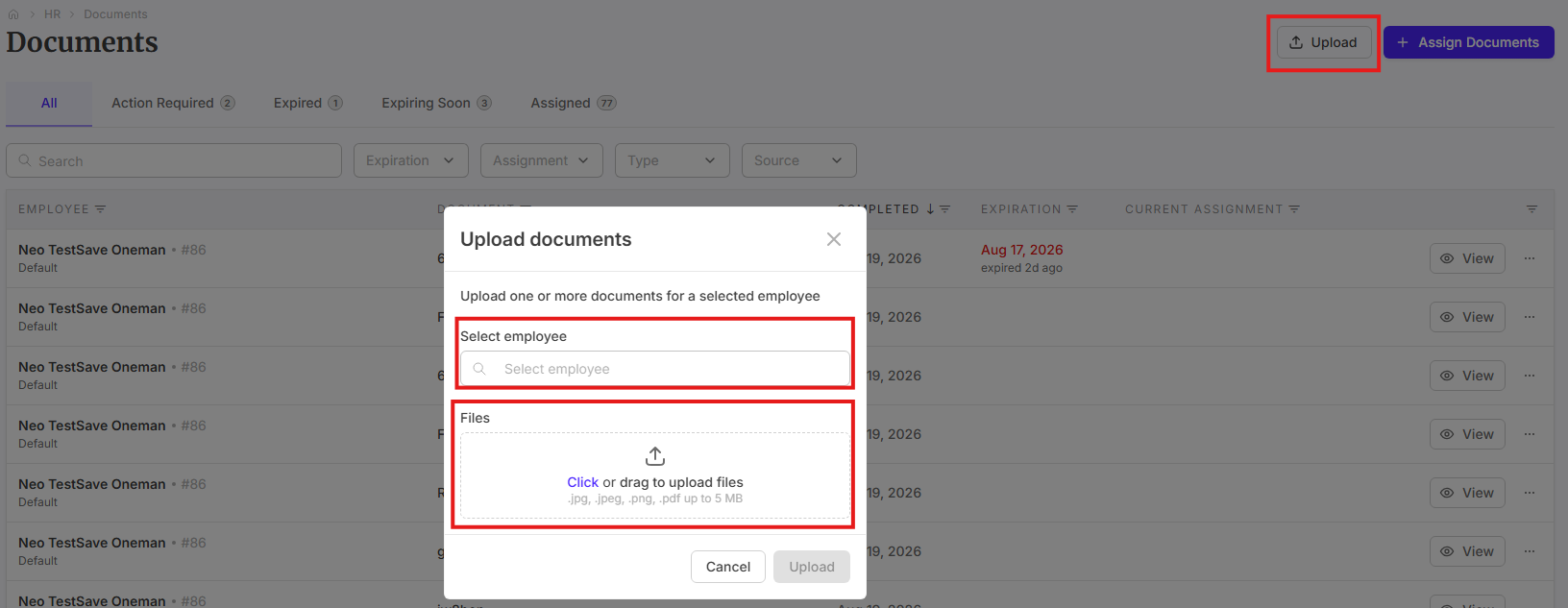Click the Upload button in the dialog footer
Image resolution: width=1568 pixels, height=608 pixels.
(812, 567)
